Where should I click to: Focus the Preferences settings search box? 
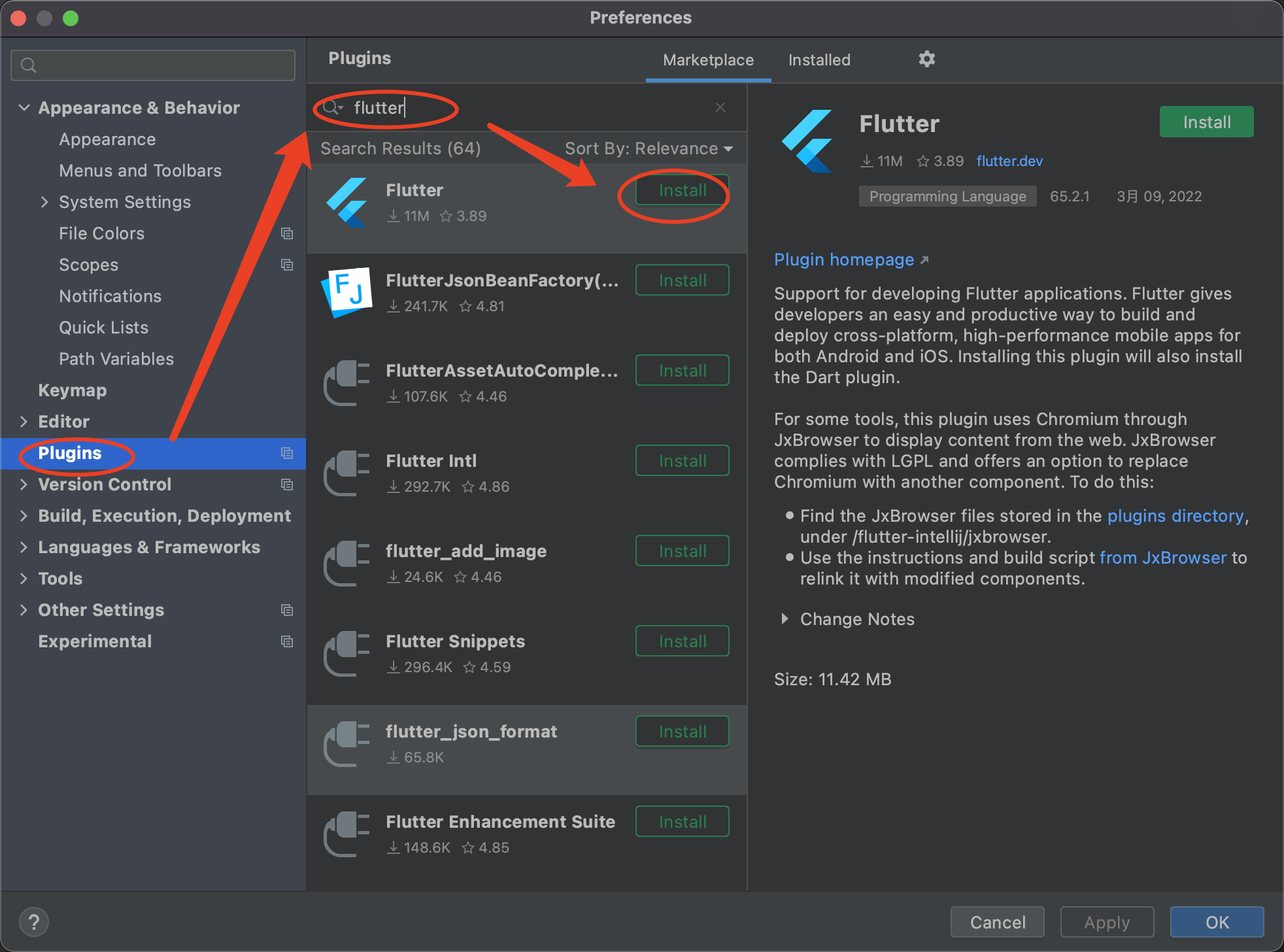tap(153, 65)
